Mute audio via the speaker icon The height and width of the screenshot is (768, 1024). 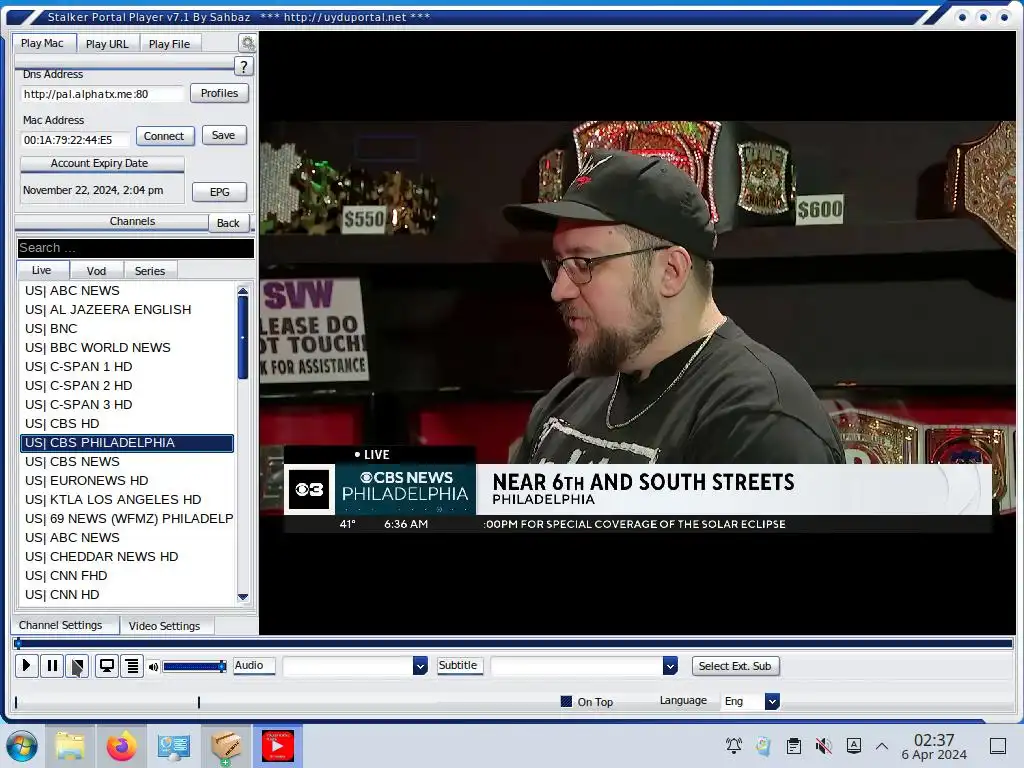click(153, 667)
